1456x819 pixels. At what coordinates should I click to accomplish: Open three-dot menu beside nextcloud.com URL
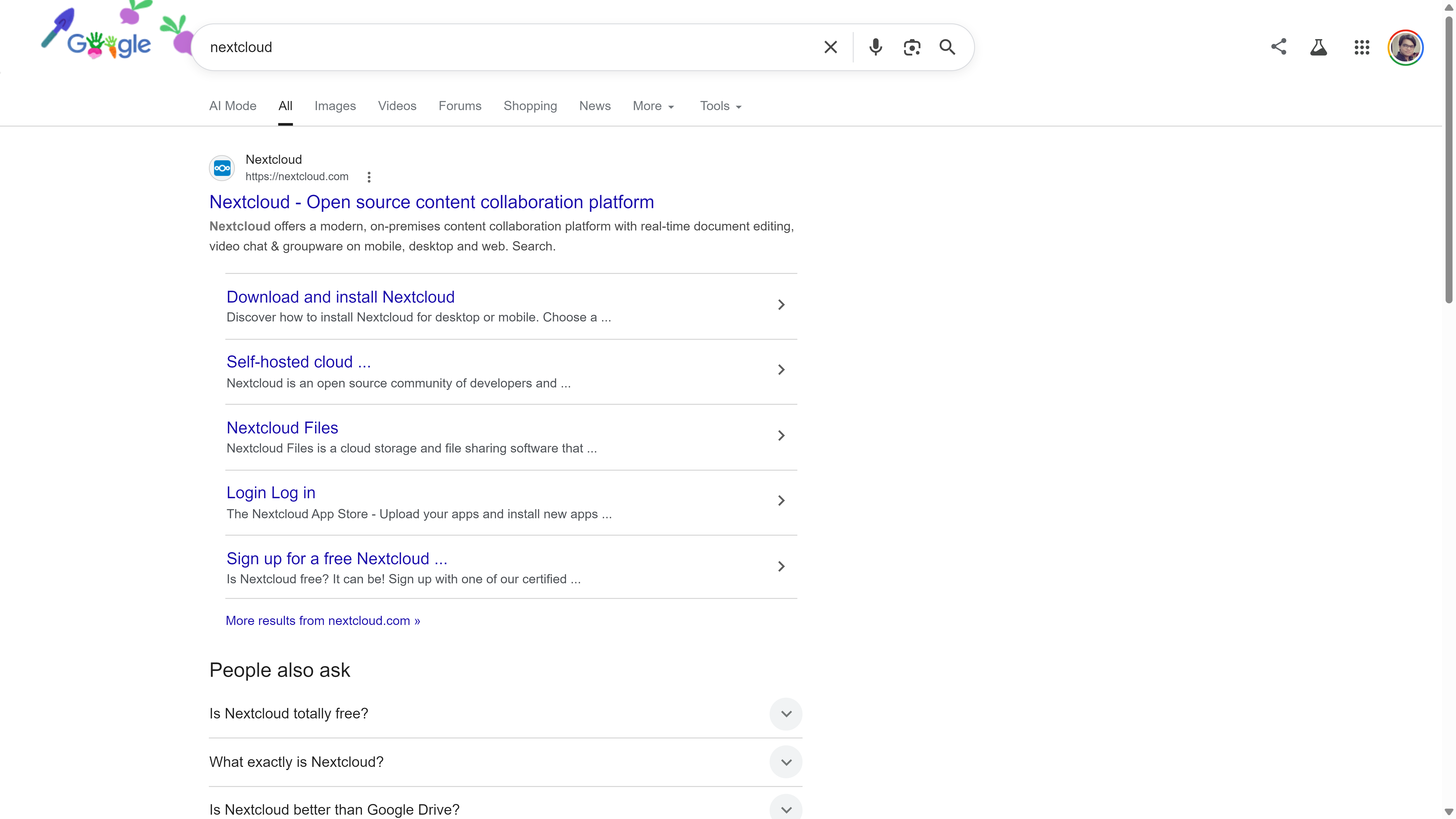[x=369, y=177]
